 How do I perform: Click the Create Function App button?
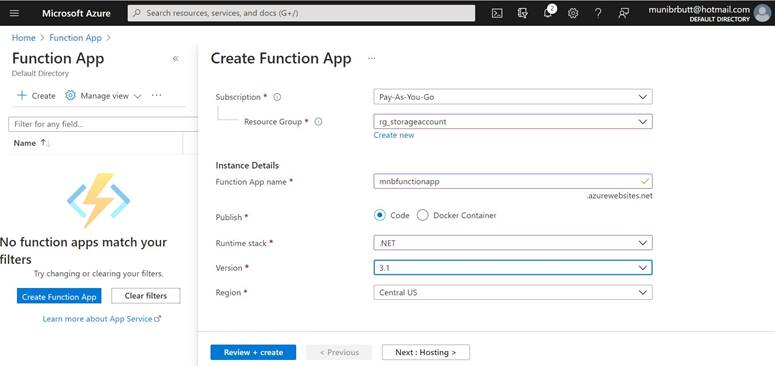tap(59, 296)
